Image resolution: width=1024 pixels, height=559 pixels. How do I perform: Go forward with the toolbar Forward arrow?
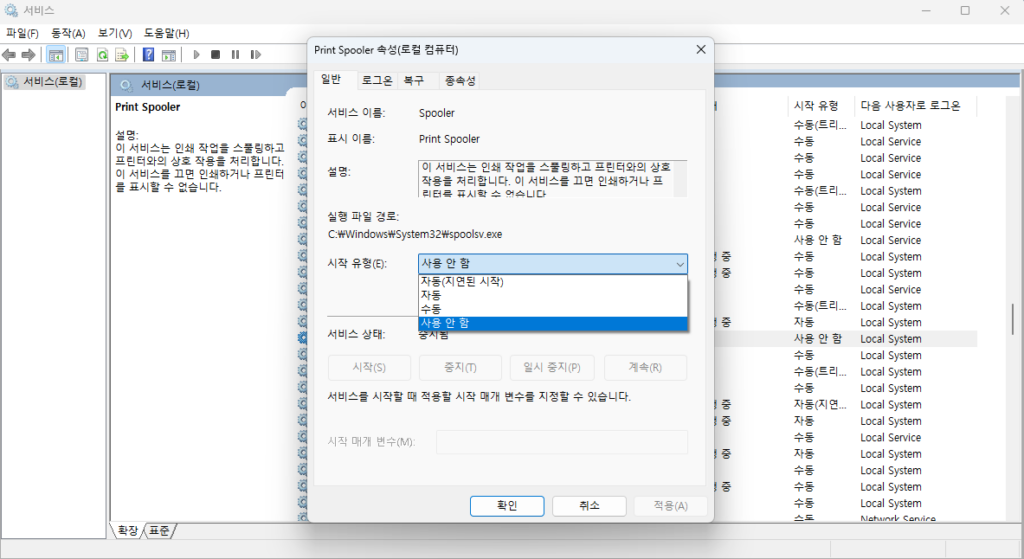28,55
